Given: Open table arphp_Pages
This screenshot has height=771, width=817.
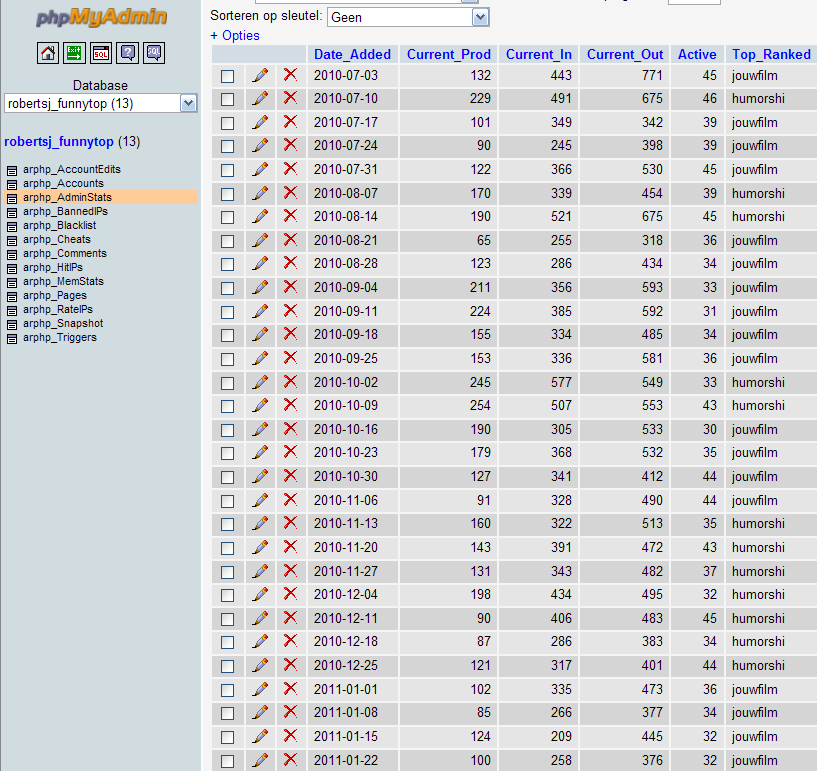Looking at the screenshot, I should (x=55, y=295).
